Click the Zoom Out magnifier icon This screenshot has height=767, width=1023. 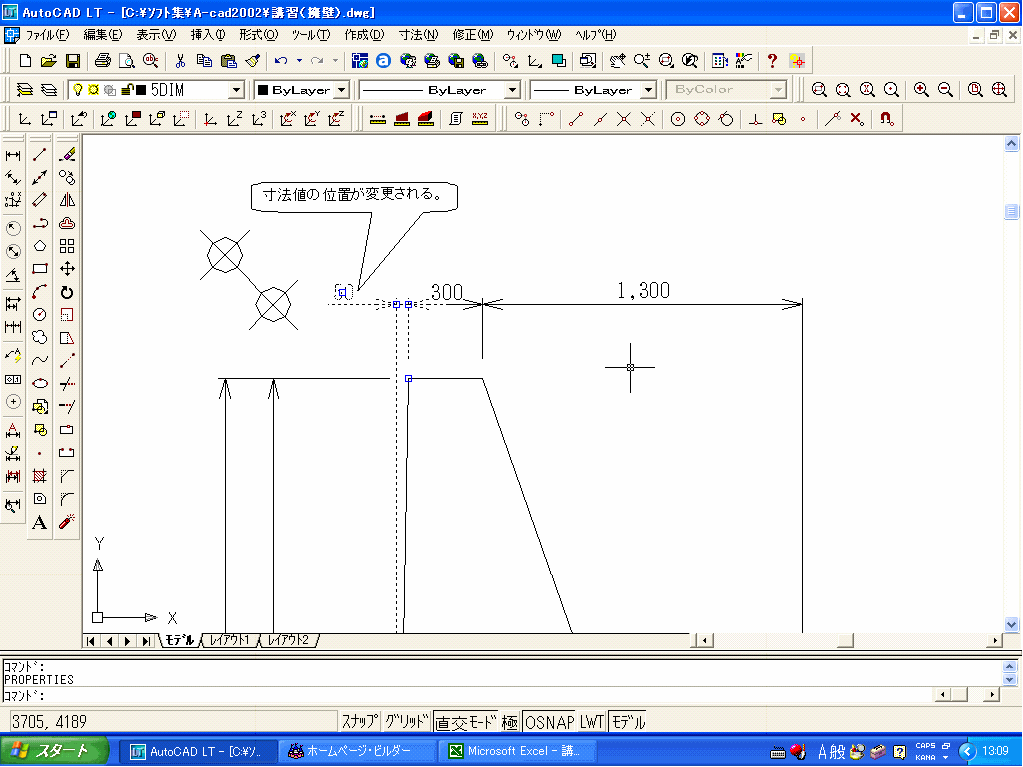coord(945,89)
